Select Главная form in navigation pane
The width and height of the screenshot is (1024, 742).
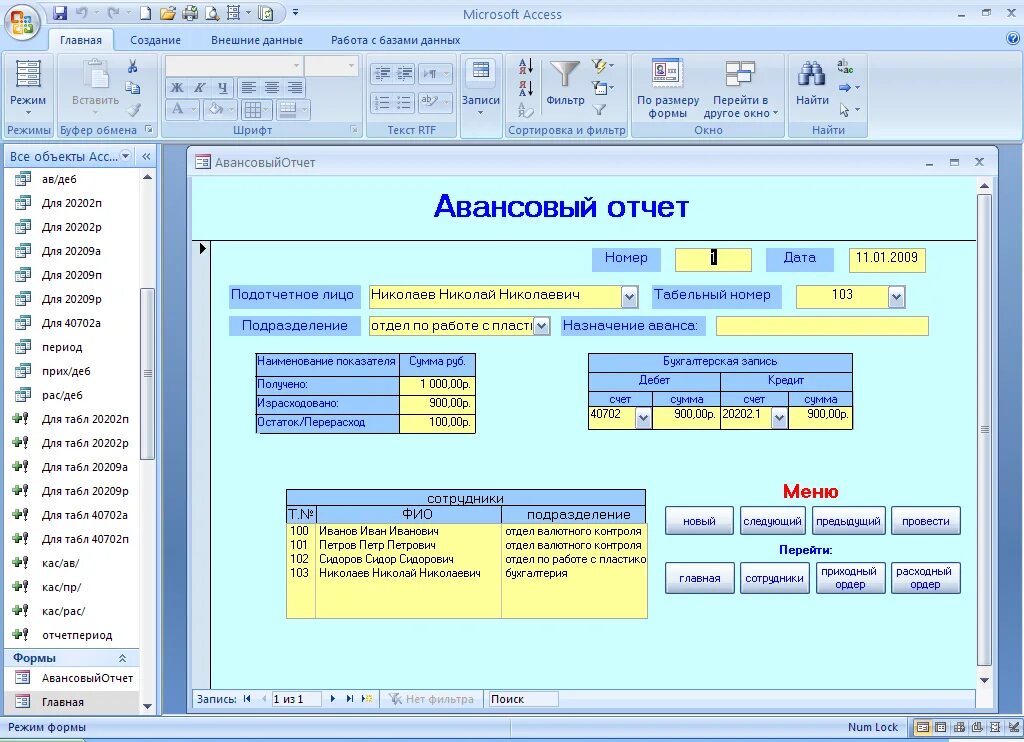(63, 702)
